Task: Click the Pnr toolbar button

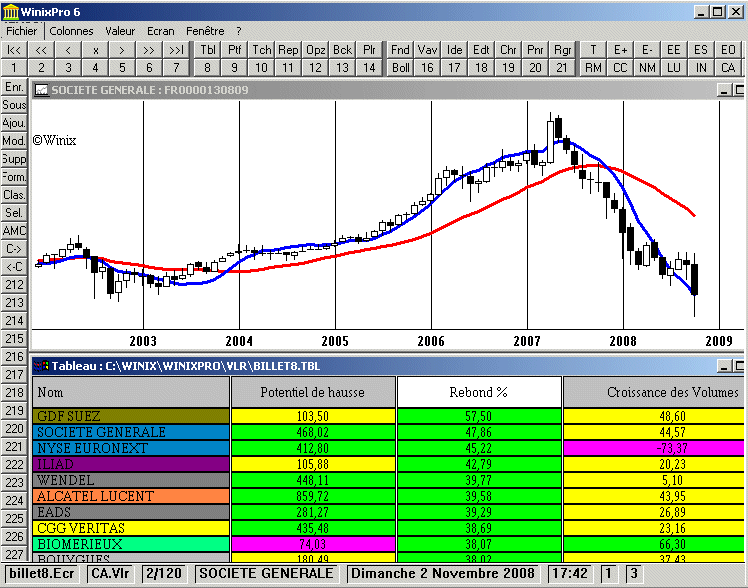Action: click(x=535, y=50)
